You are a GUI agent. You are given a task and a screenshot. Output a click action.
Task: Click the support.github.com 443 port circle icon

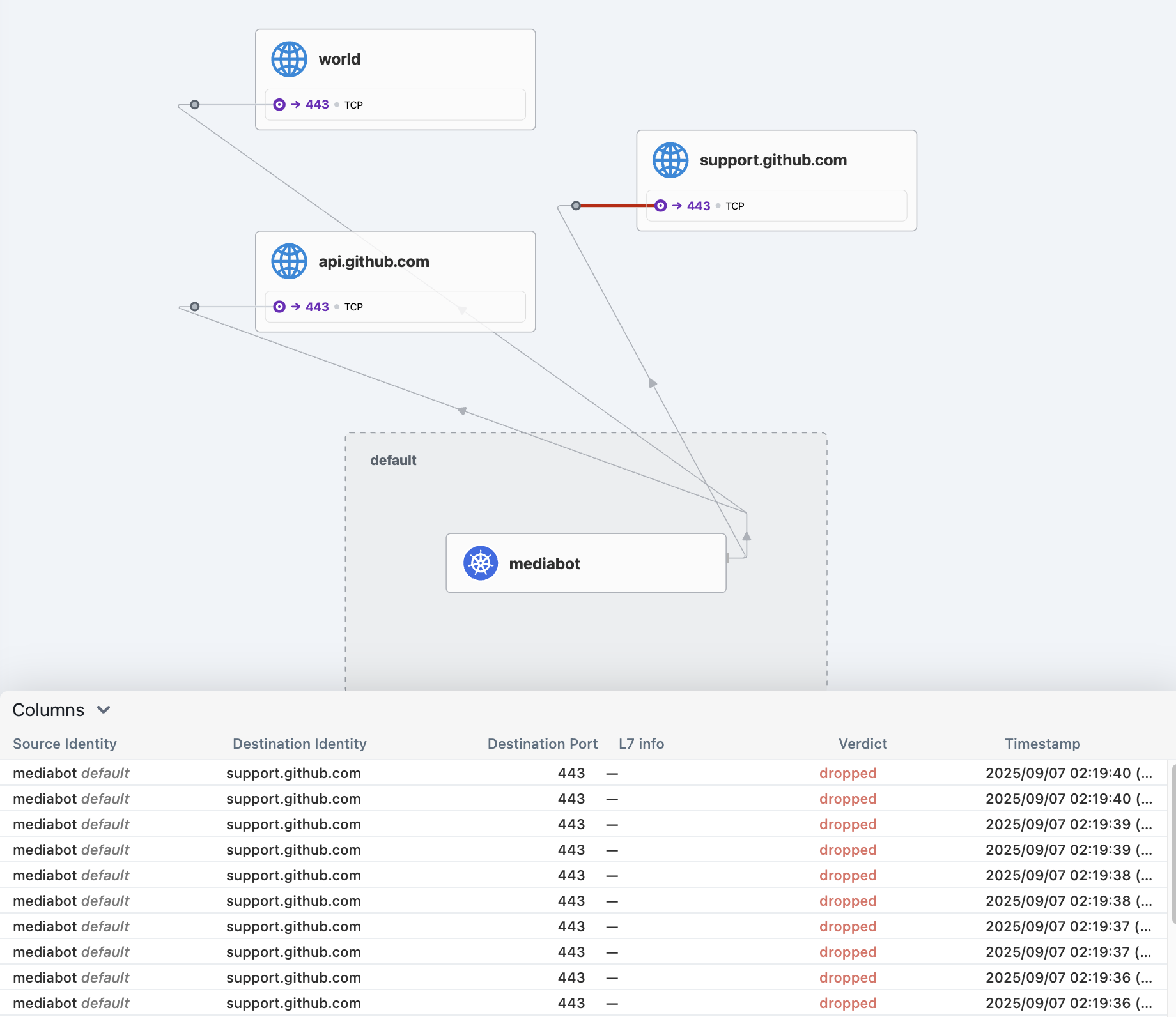[661, 206]
